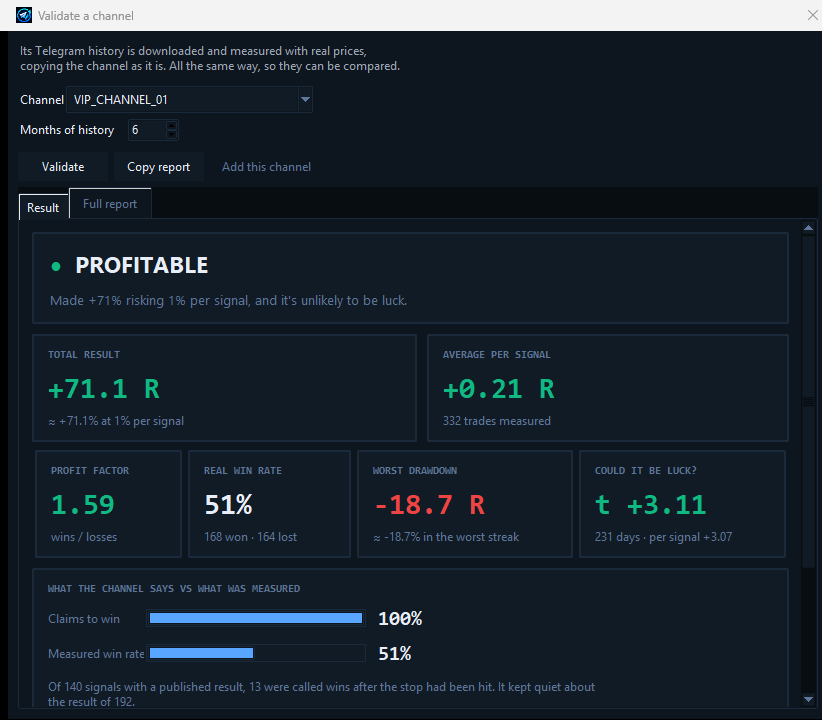Click the Total Result card
822x720 pixels.
224,388
